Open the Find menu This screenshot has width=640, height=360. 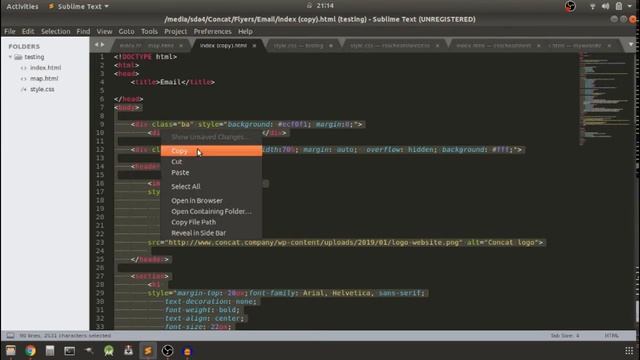pos(83,31)
